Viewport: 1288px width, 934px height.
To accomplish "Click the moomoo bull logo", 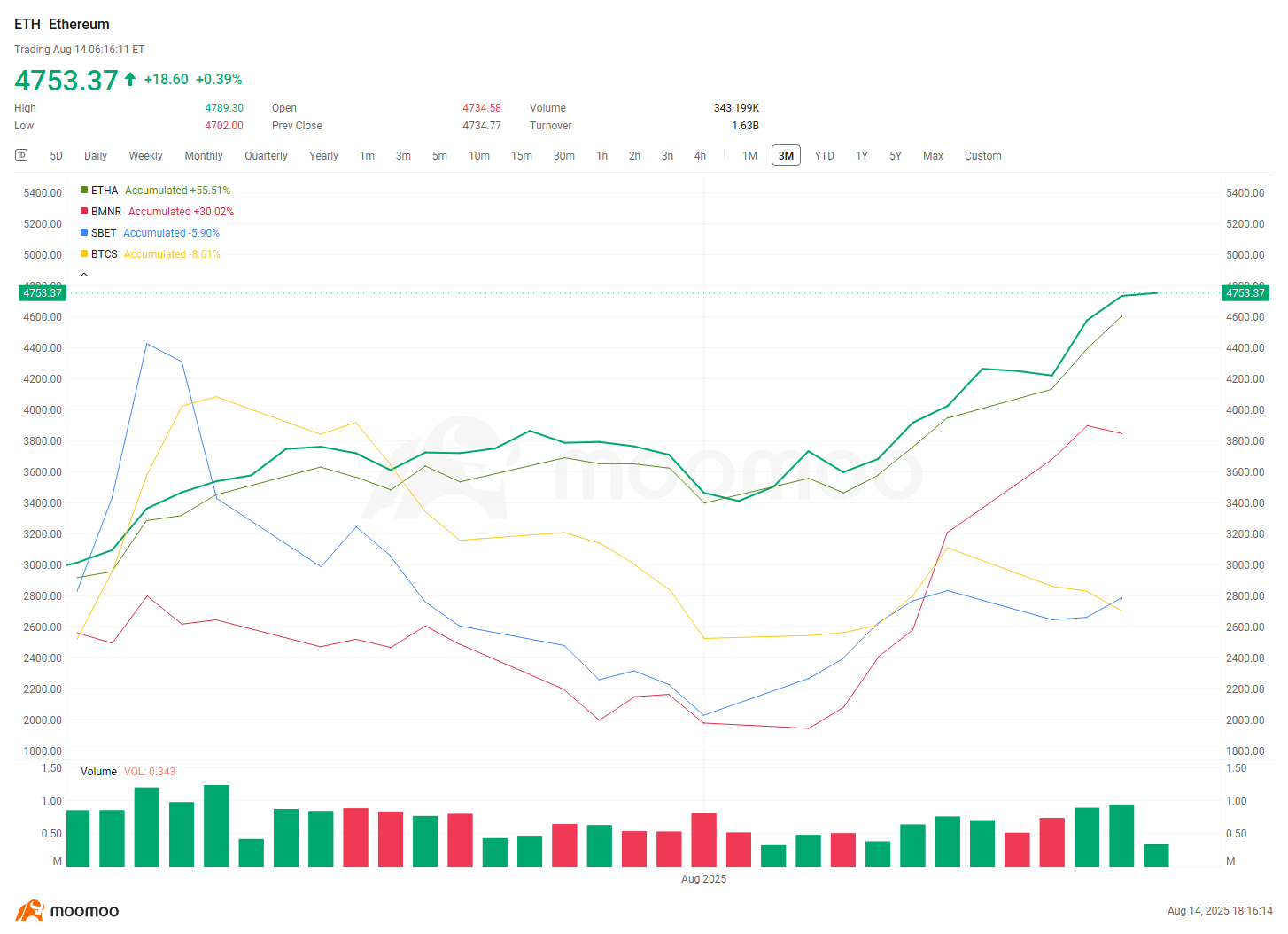I will (29, 910).
